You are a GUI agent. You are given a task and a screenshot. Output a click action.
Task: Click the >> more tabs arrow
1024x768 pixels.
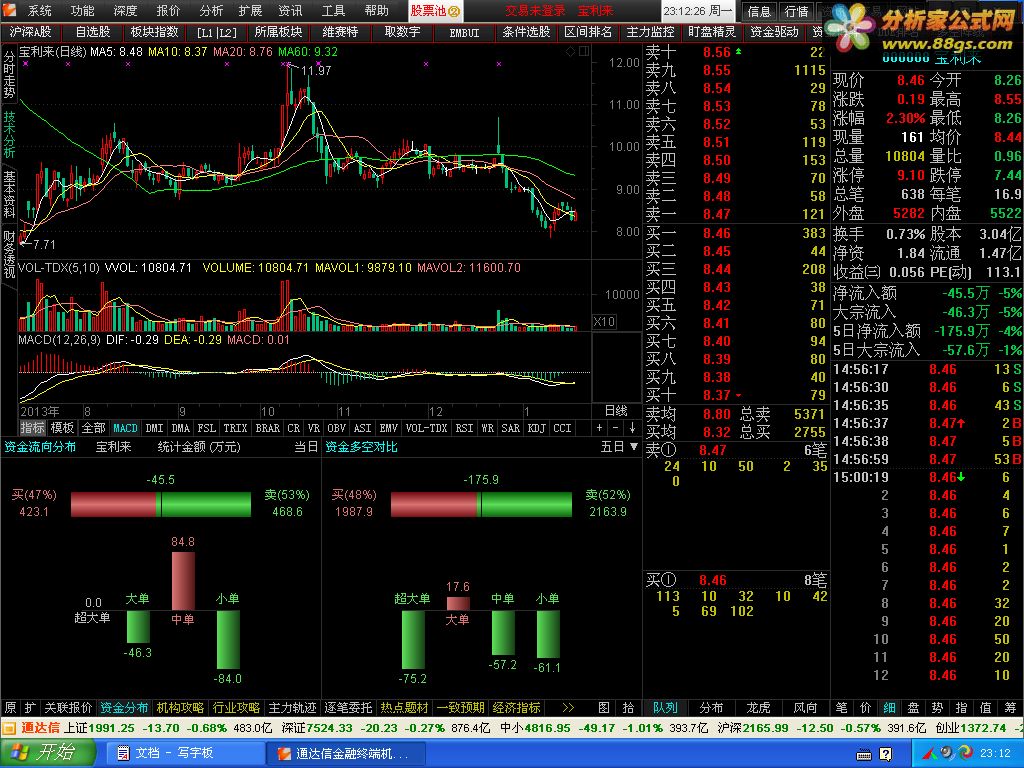tap(568, 707)
